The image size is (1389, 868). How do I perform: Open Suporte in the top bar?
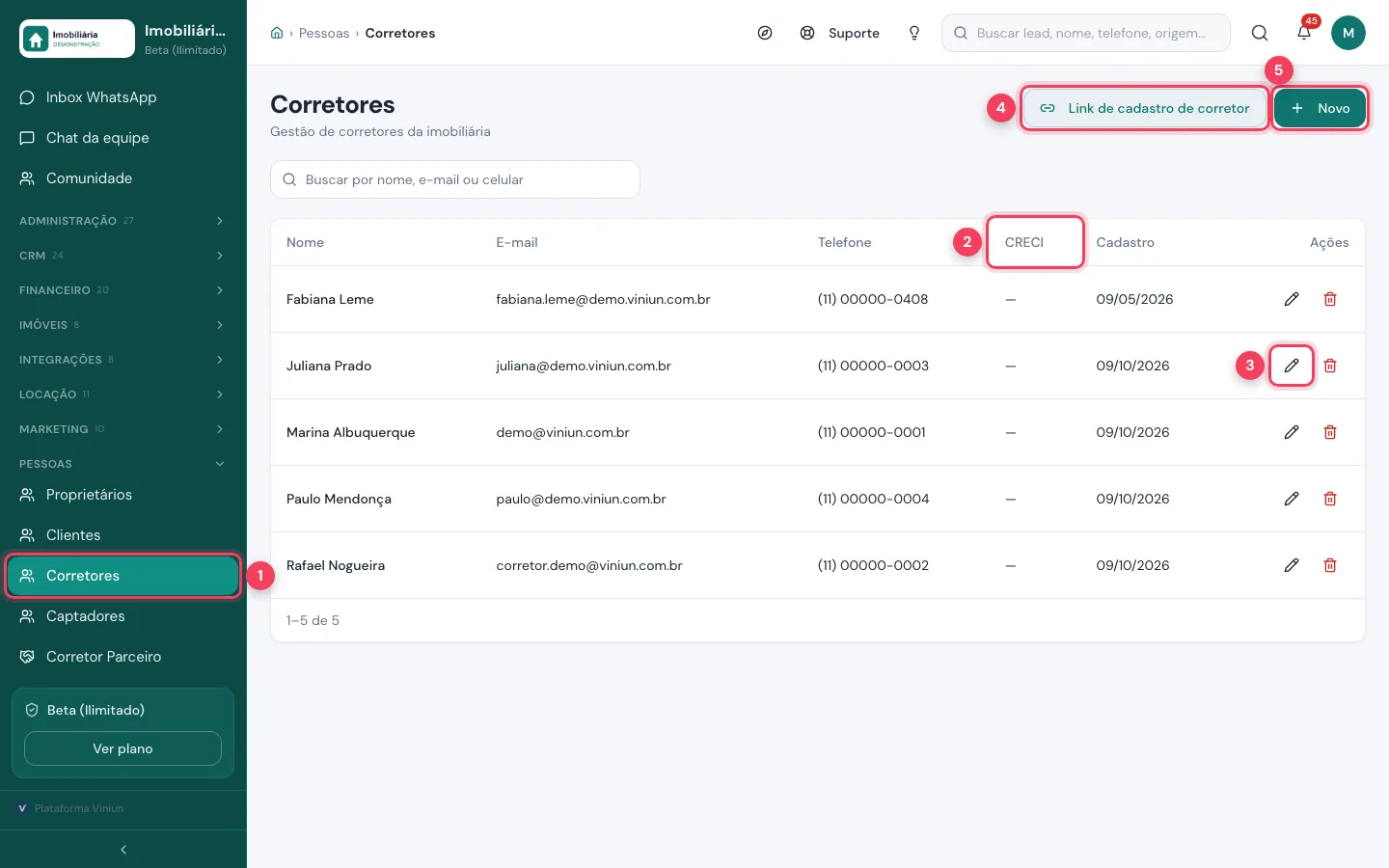840,33
